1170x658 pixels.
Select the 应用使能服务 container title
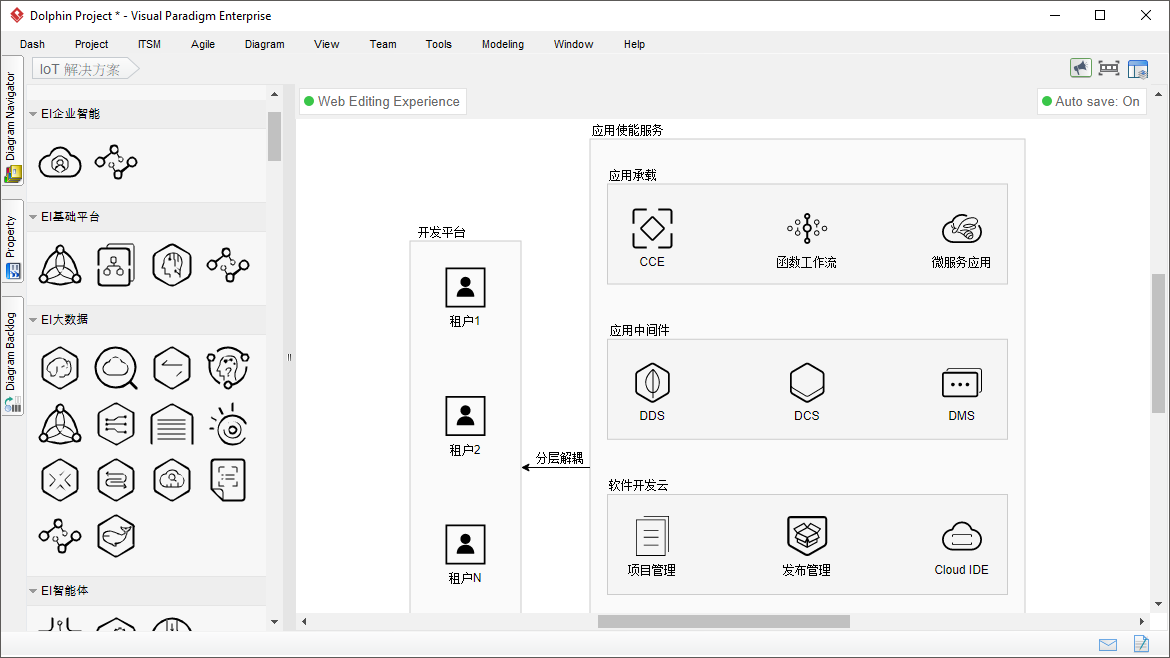pos(628,131)
